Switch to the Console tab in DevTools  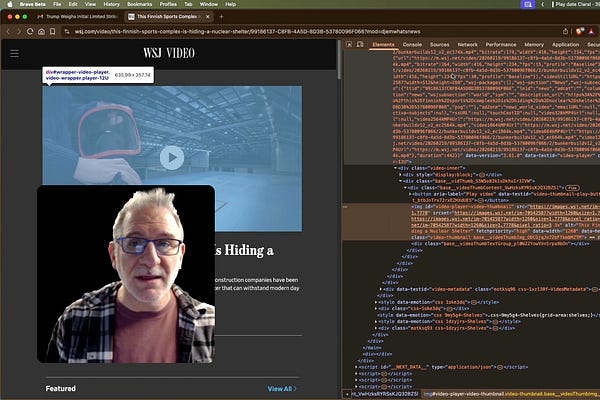[x=412, y=45]
